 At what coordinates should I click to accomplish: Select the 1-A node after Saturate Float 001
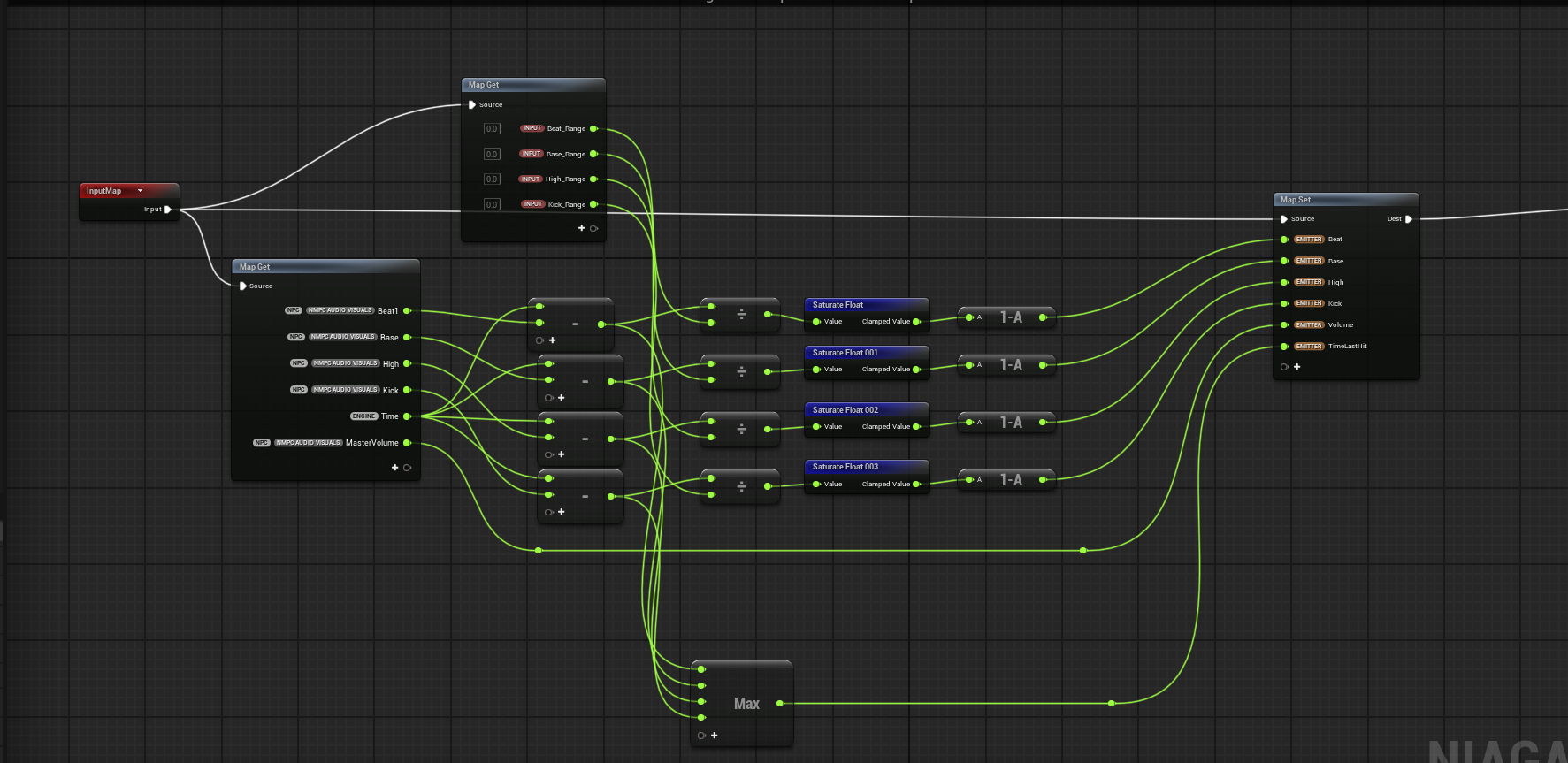tap(1007, 365)
